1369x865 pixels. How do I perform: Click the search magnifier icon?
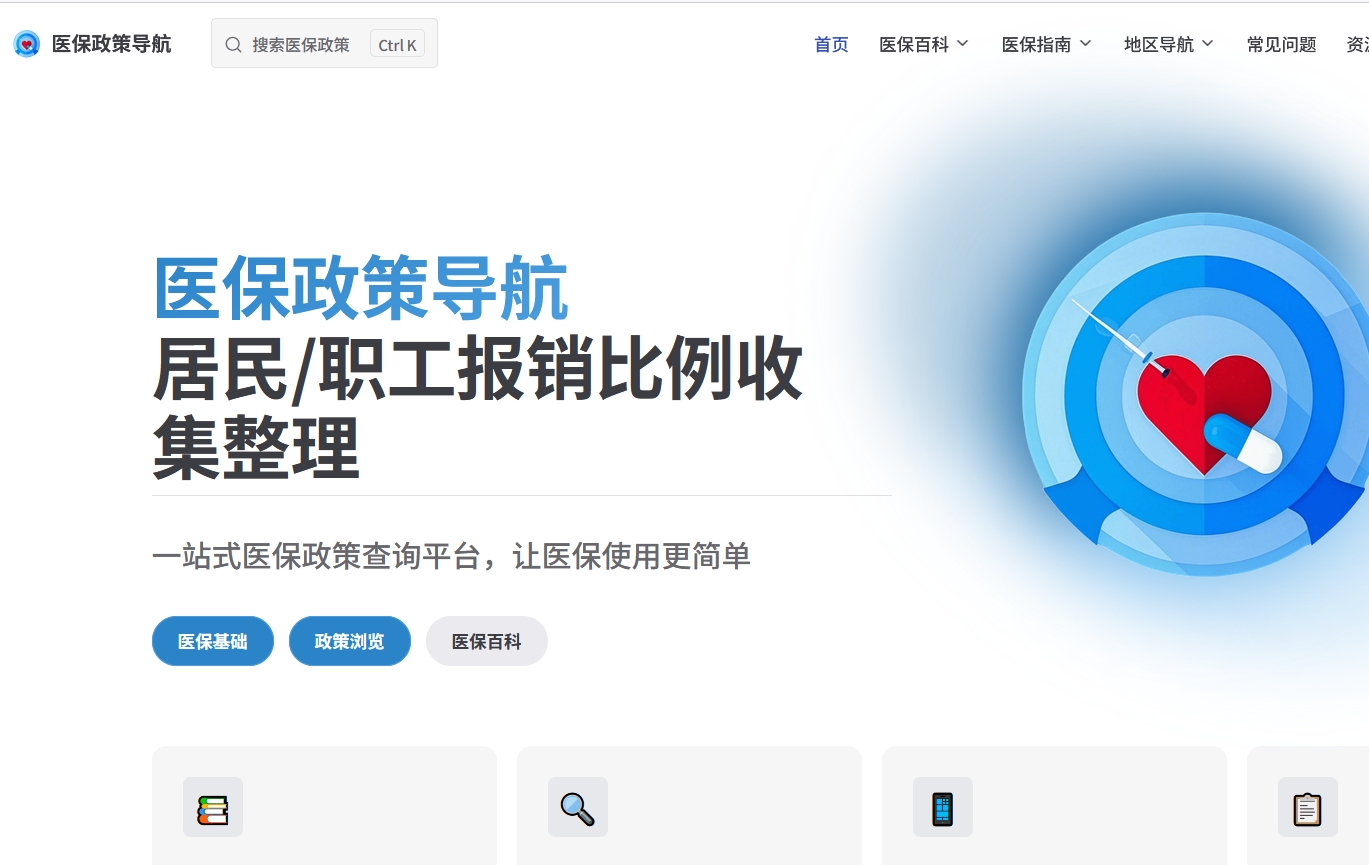233,44
